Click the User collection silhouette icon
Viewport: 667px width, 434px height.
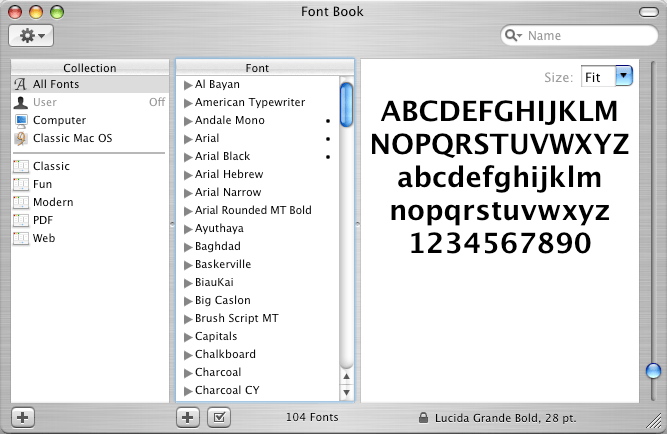coord(20,102)
